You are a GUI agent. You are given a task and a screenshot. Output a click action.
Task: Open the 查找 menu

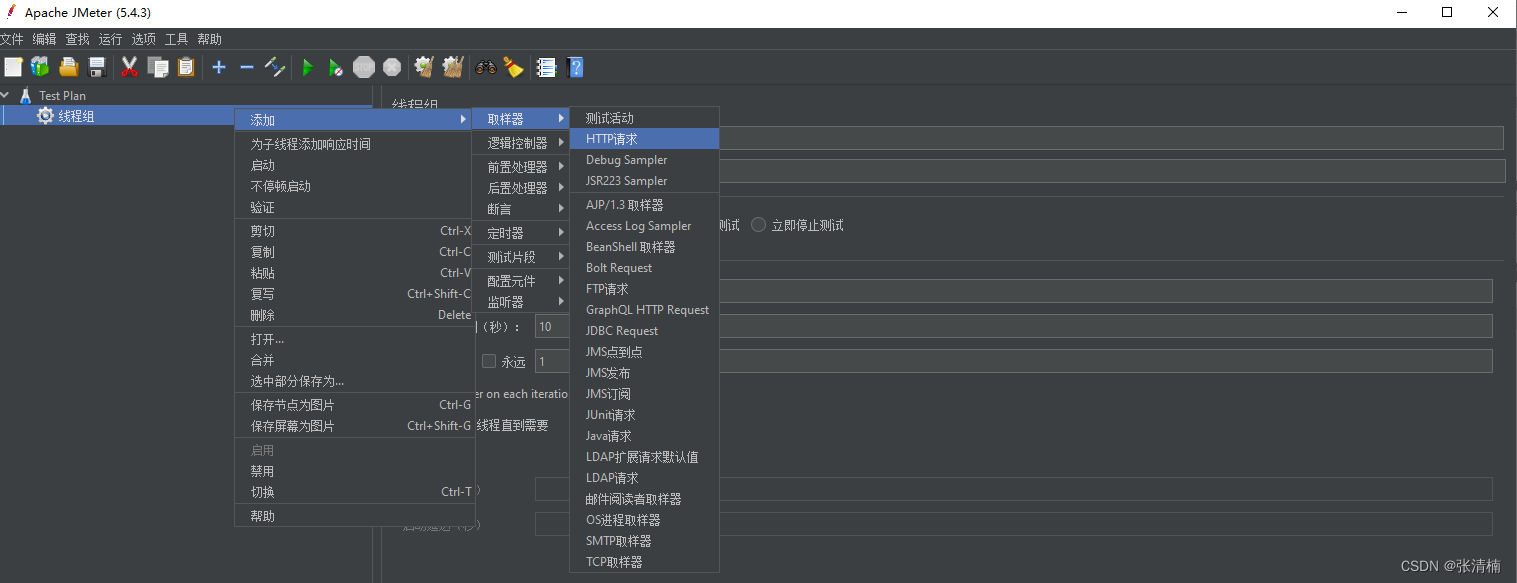point(77,39)
